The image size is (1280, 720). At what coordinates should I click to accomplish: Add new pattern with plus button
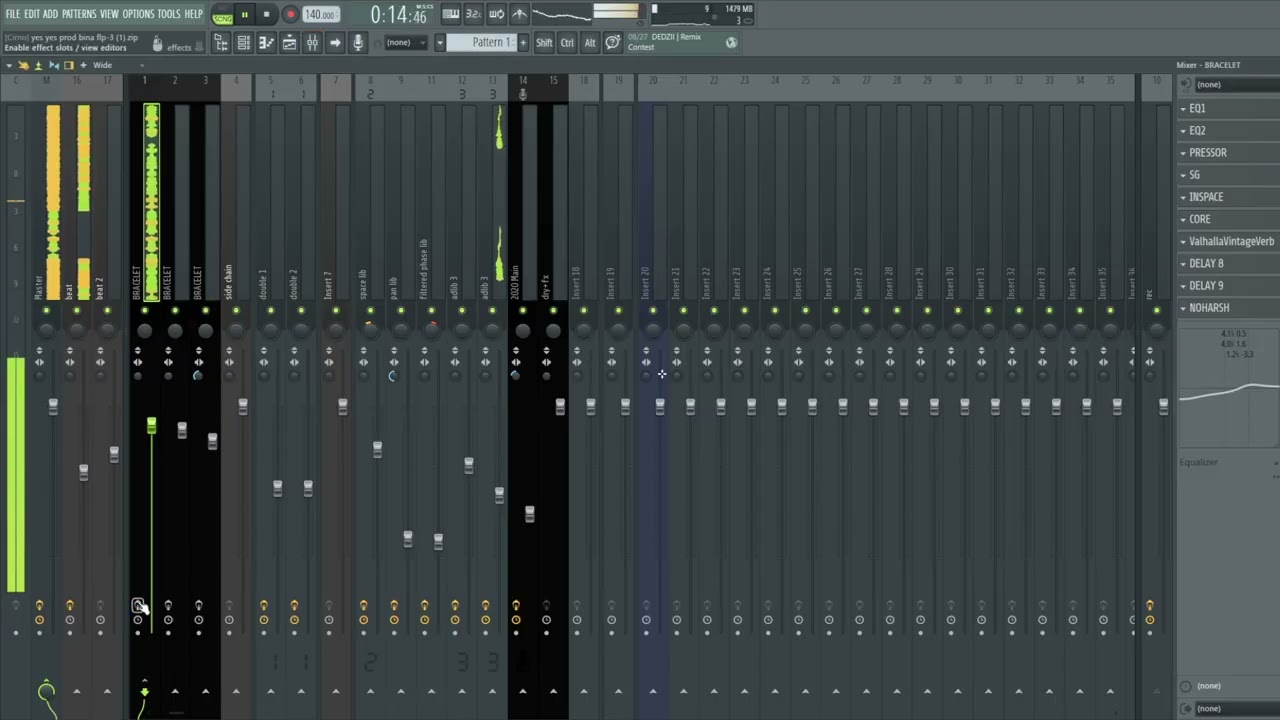click(x=524, y=43)
